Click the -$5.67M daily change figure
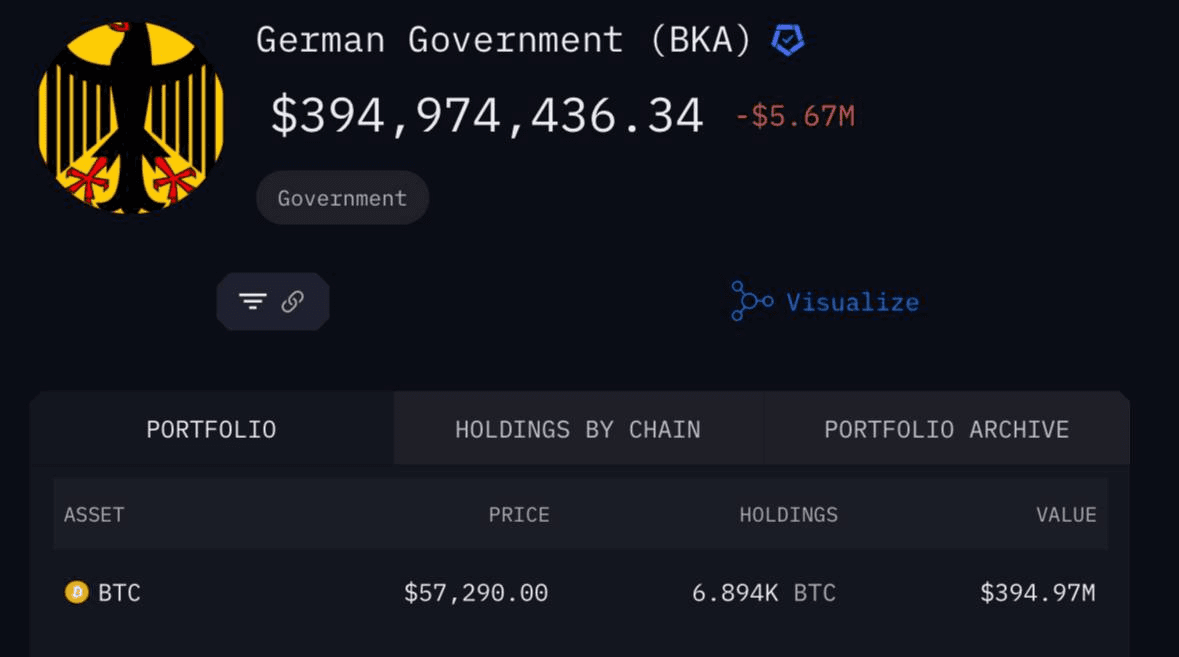1179x657 pixels. (797, 115)
